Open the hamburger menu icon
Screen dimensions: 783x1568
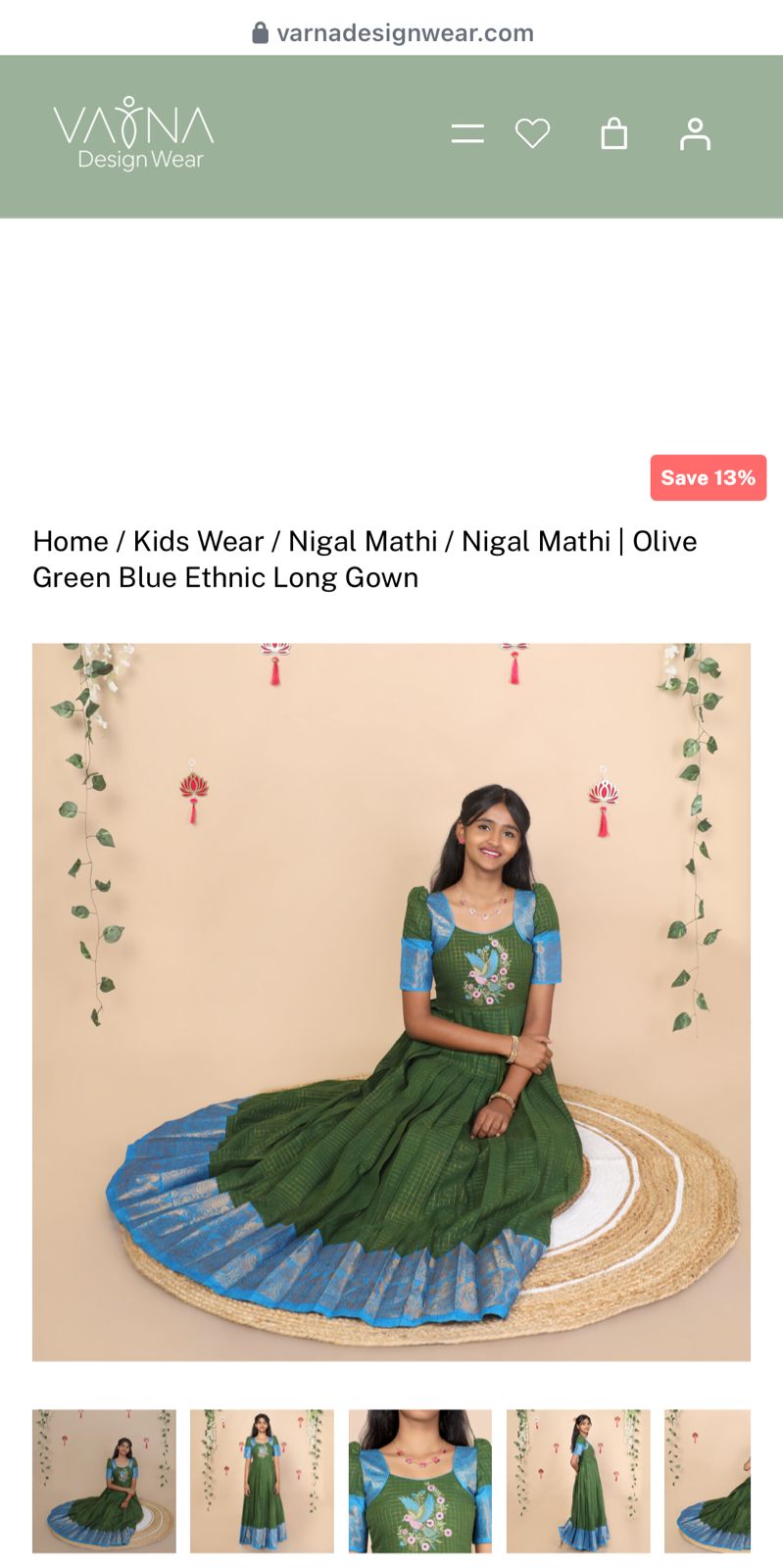467,134
